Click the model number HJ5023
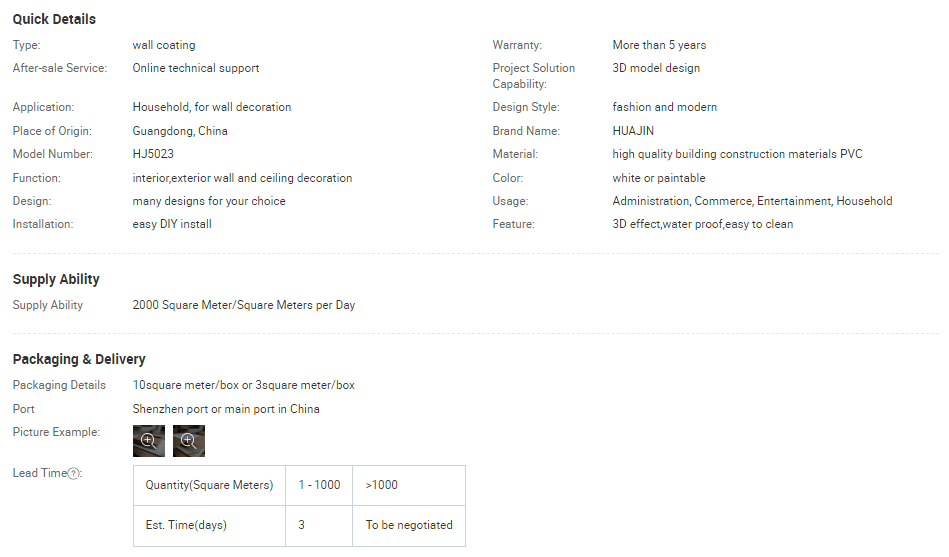This screenshot has width=949, height=557. coord(153,154)
